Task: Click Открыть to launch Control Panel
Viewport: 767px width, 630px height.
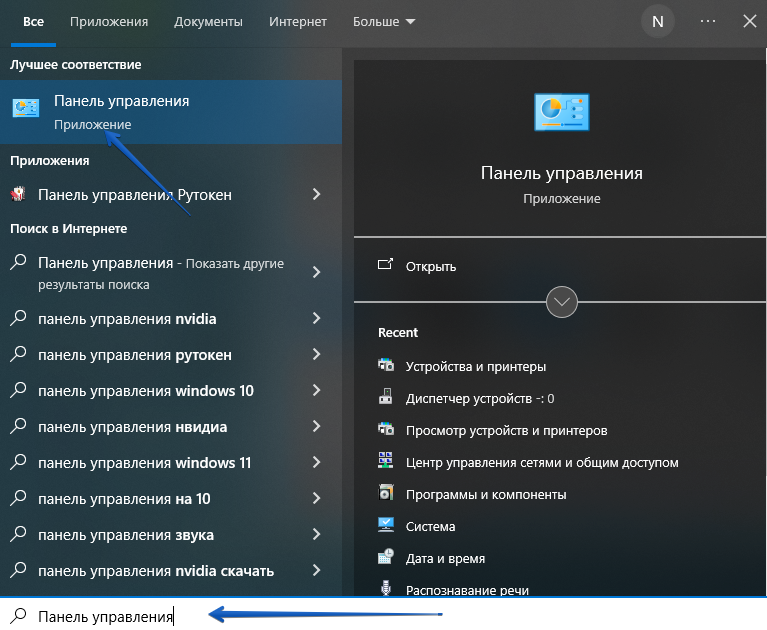Action: point(430,266)
